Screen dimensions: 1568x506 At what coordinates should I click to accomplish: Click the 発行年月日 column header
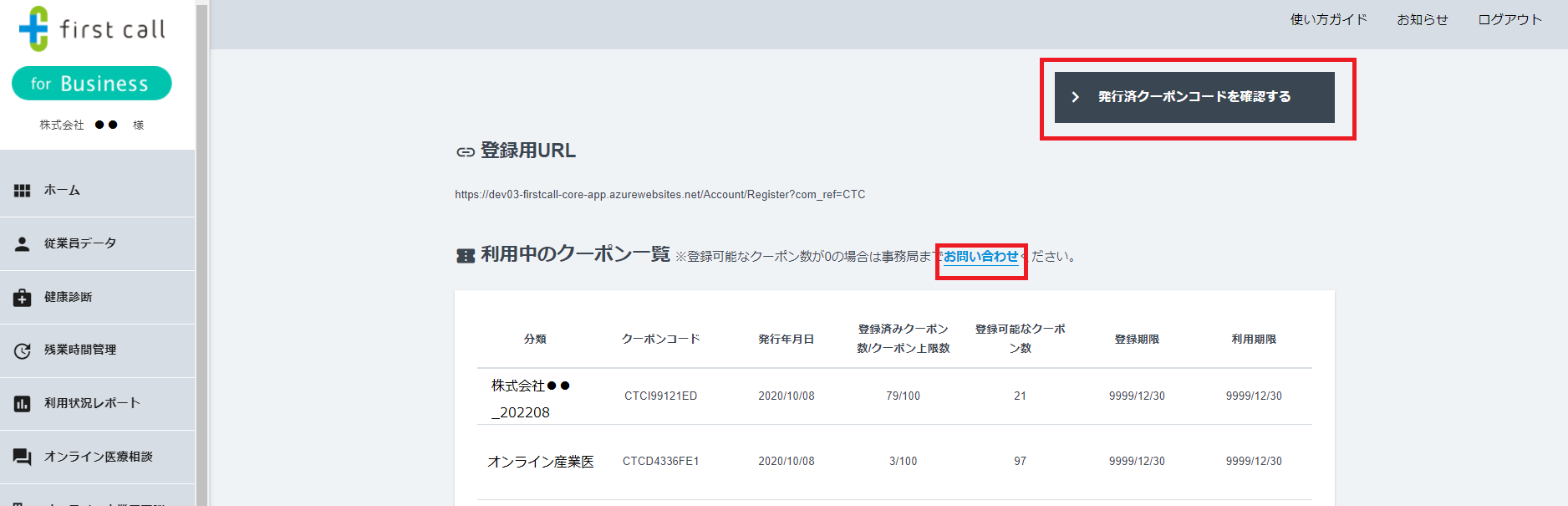786,339
